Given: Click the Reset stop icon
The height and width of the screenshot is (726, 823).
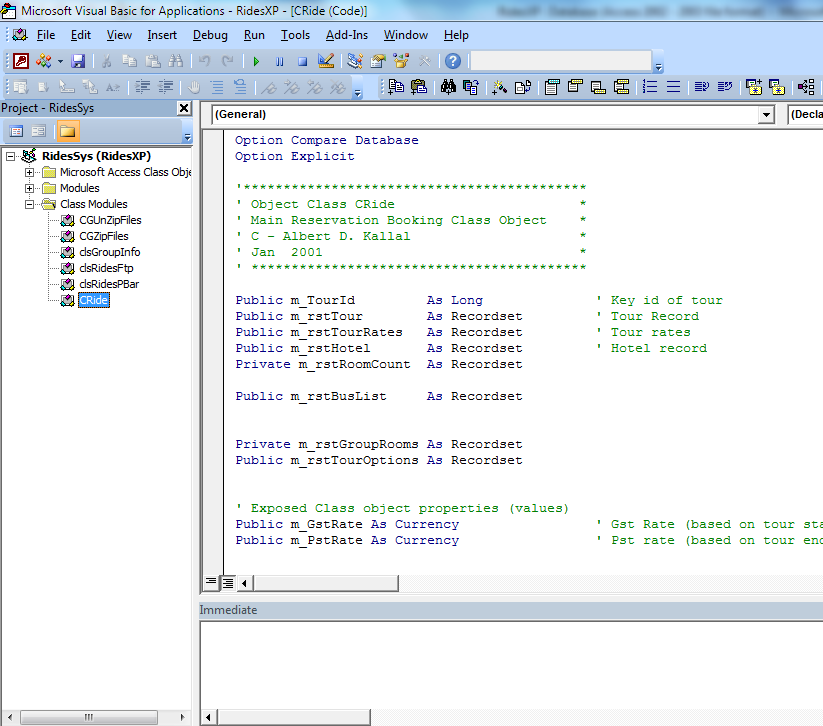Looking at the screenshot, I should pos(302,61).
